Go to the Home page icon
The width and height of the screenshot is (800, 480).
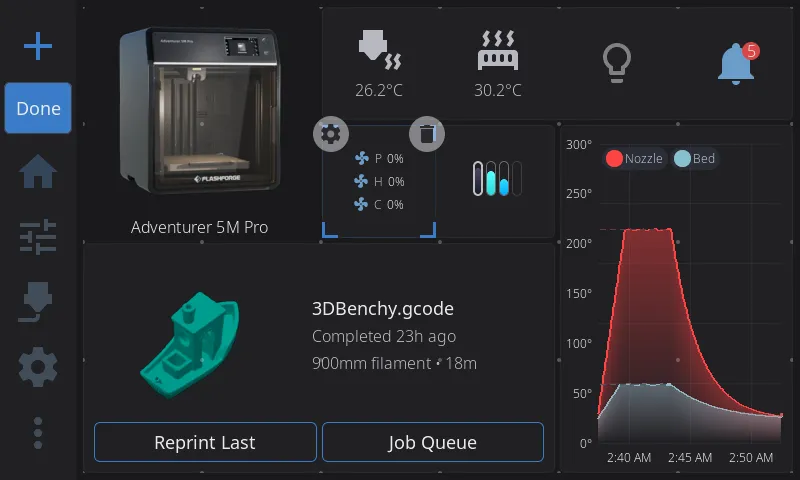38,171
